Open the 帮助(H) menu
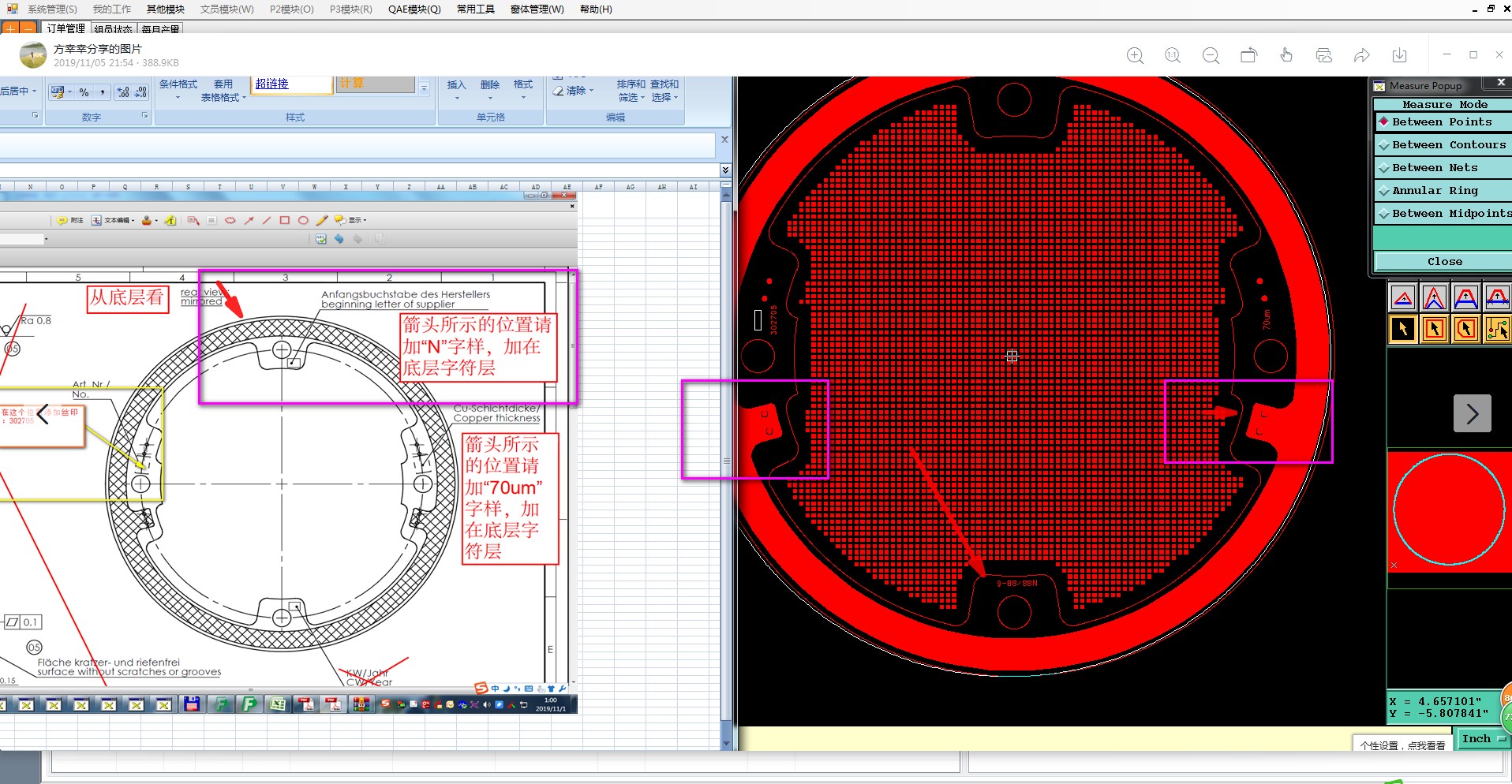This screenshot has height=784, width=1512. (x=596, y=9)
